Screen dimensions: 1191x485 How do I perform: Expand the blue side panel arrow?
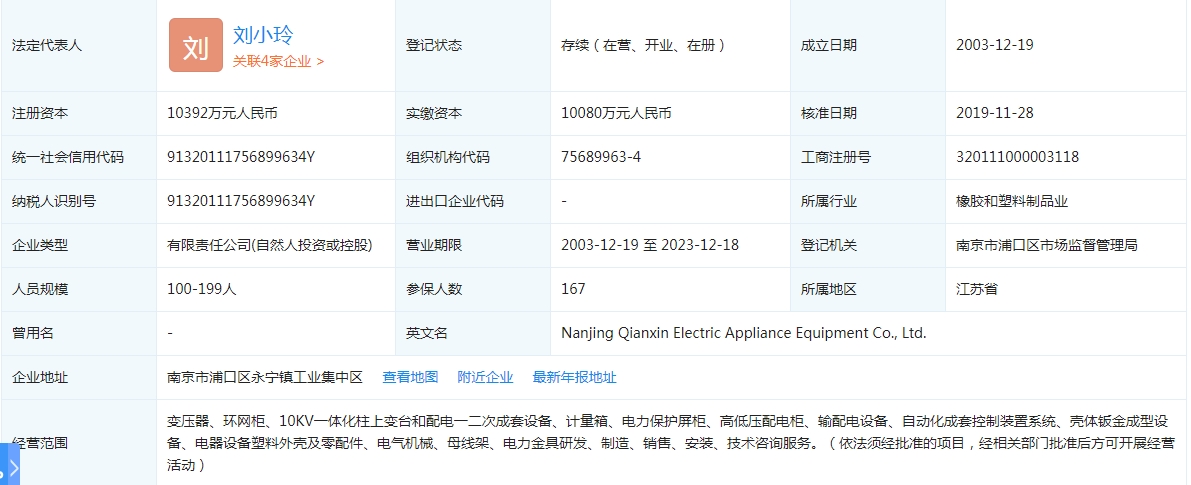point(10,467)
